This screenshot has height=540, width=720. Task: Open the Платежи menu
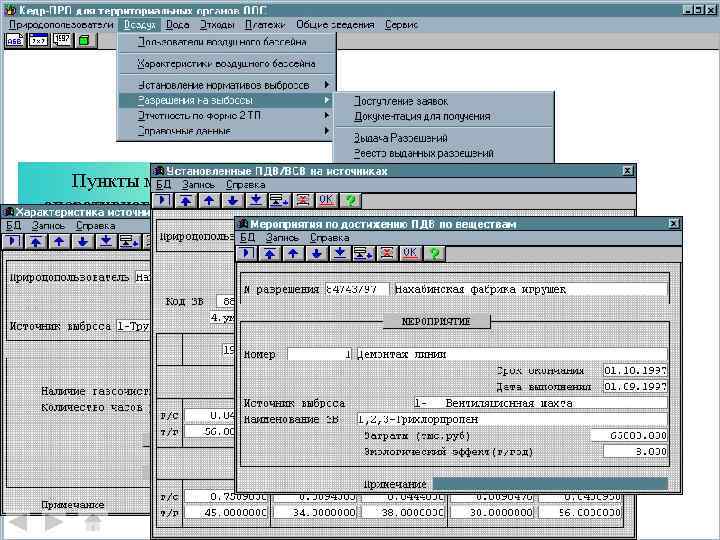pyautogui.click(x=265, y=25)
